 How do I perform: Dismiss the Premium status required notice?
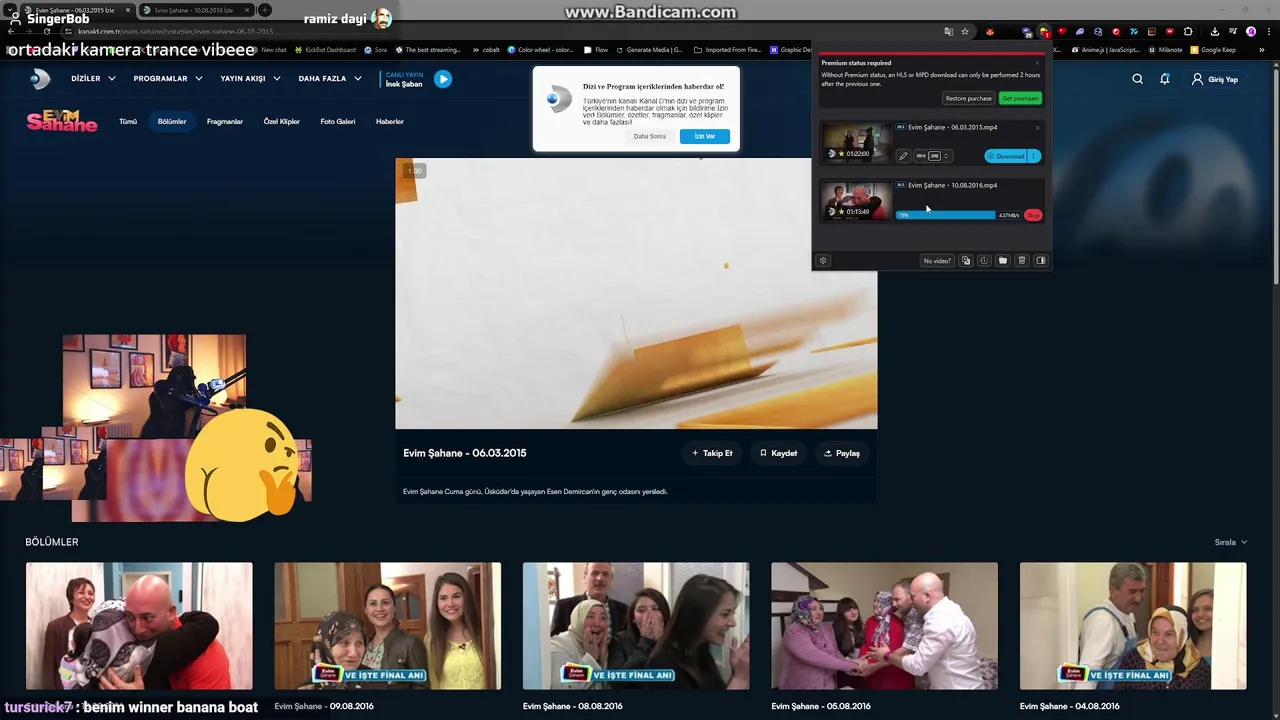pyautogui.click(x=1037, y=63)
